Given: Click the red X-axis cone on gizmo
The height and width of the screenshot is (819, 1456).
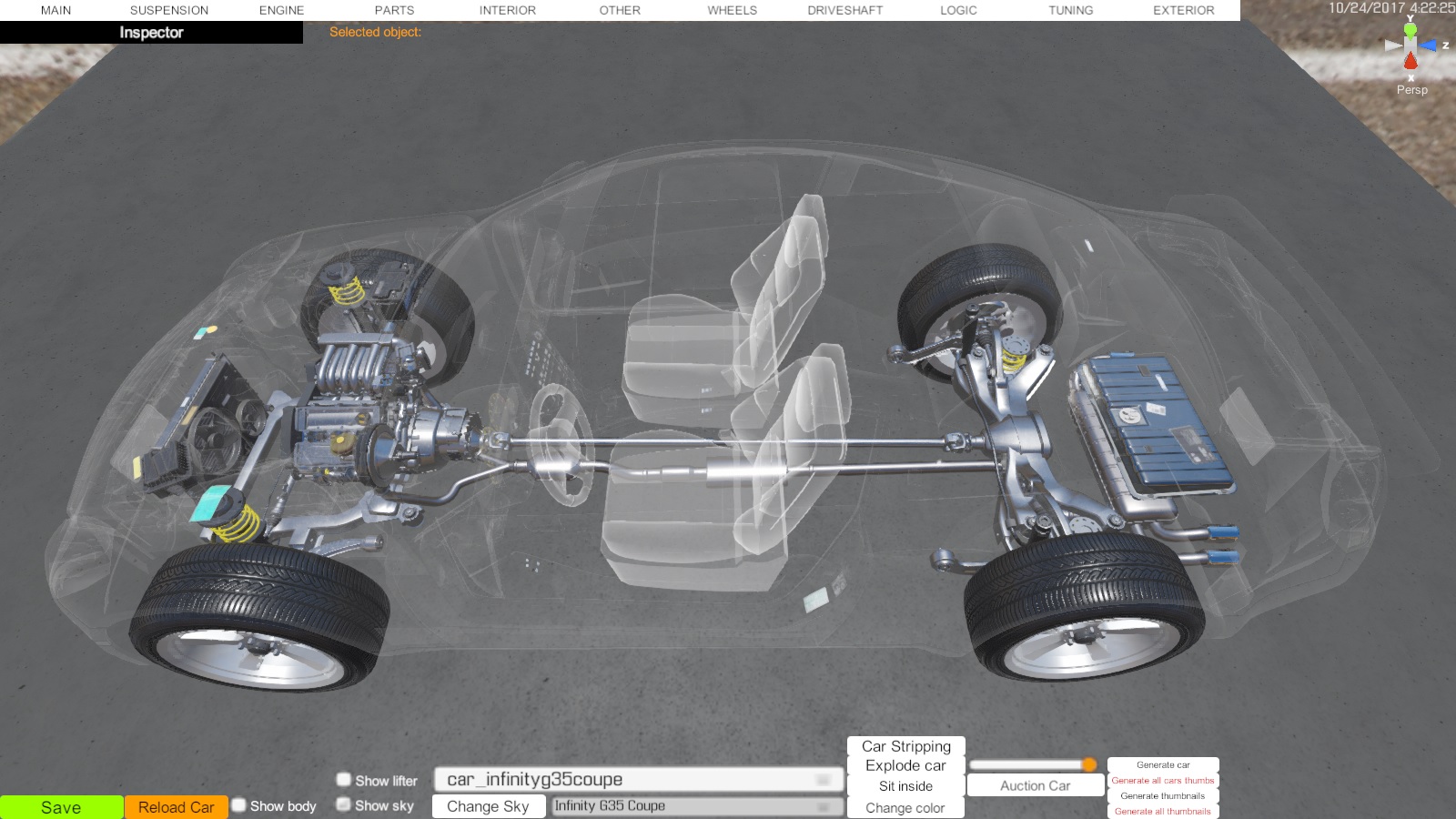Looking at the screenshot, I should (1410, 62).
